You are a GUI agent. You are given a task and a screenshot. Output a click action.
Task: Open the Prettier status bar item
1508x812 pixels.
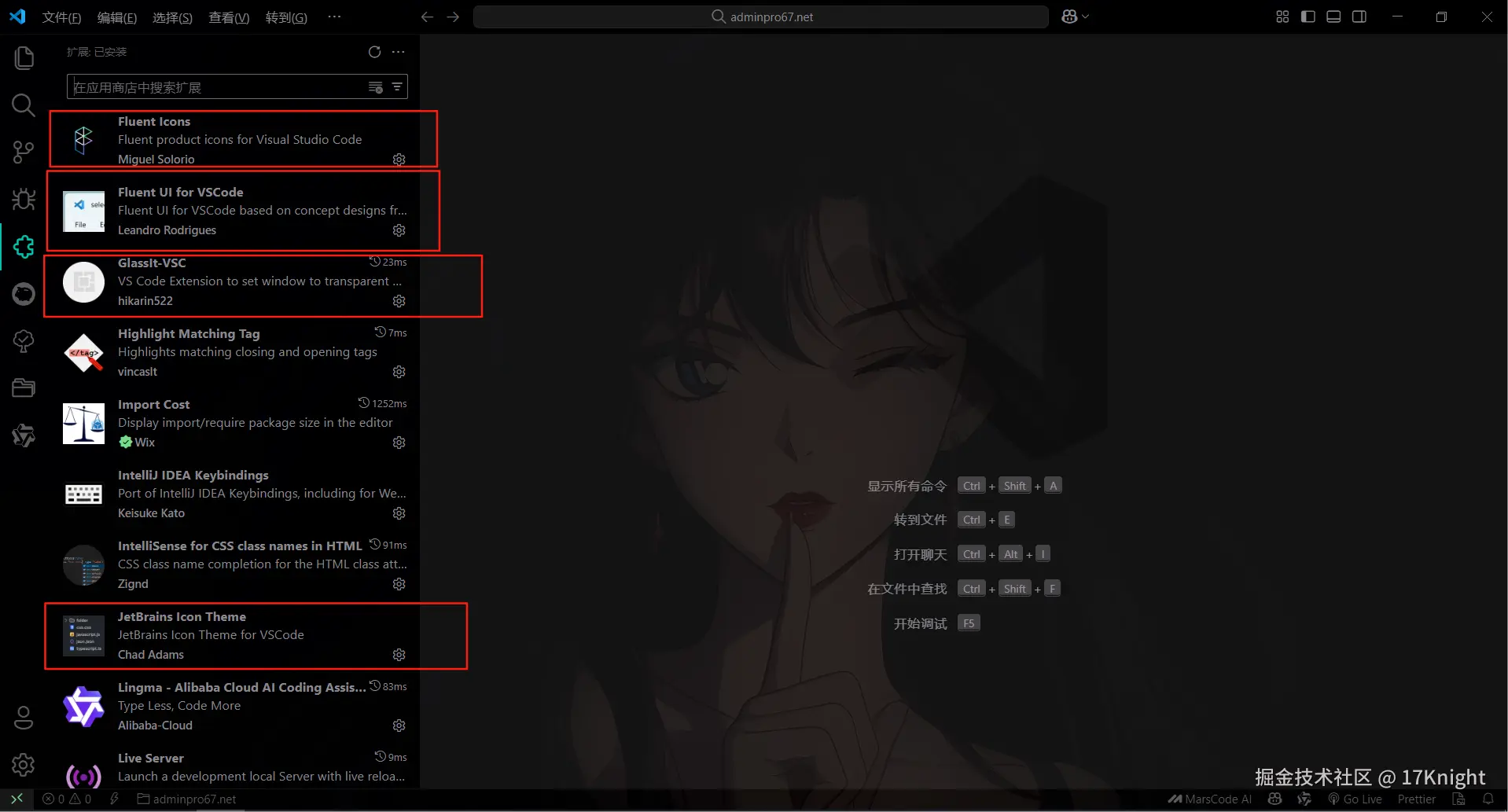coord(1415,799)
